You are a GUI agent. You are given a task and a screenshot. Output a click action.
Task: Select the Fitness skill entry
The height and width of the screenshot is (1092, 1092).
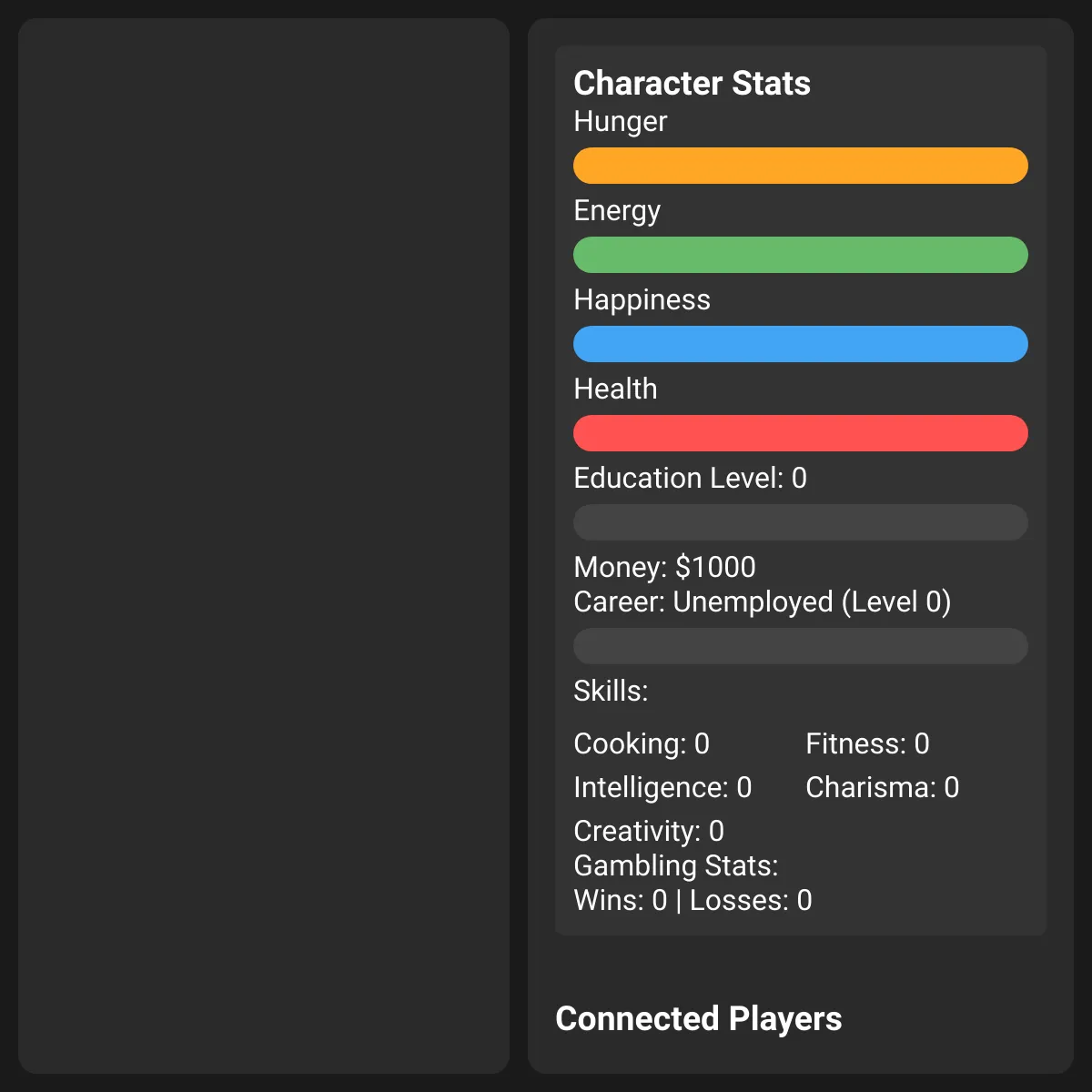(867, 743)
